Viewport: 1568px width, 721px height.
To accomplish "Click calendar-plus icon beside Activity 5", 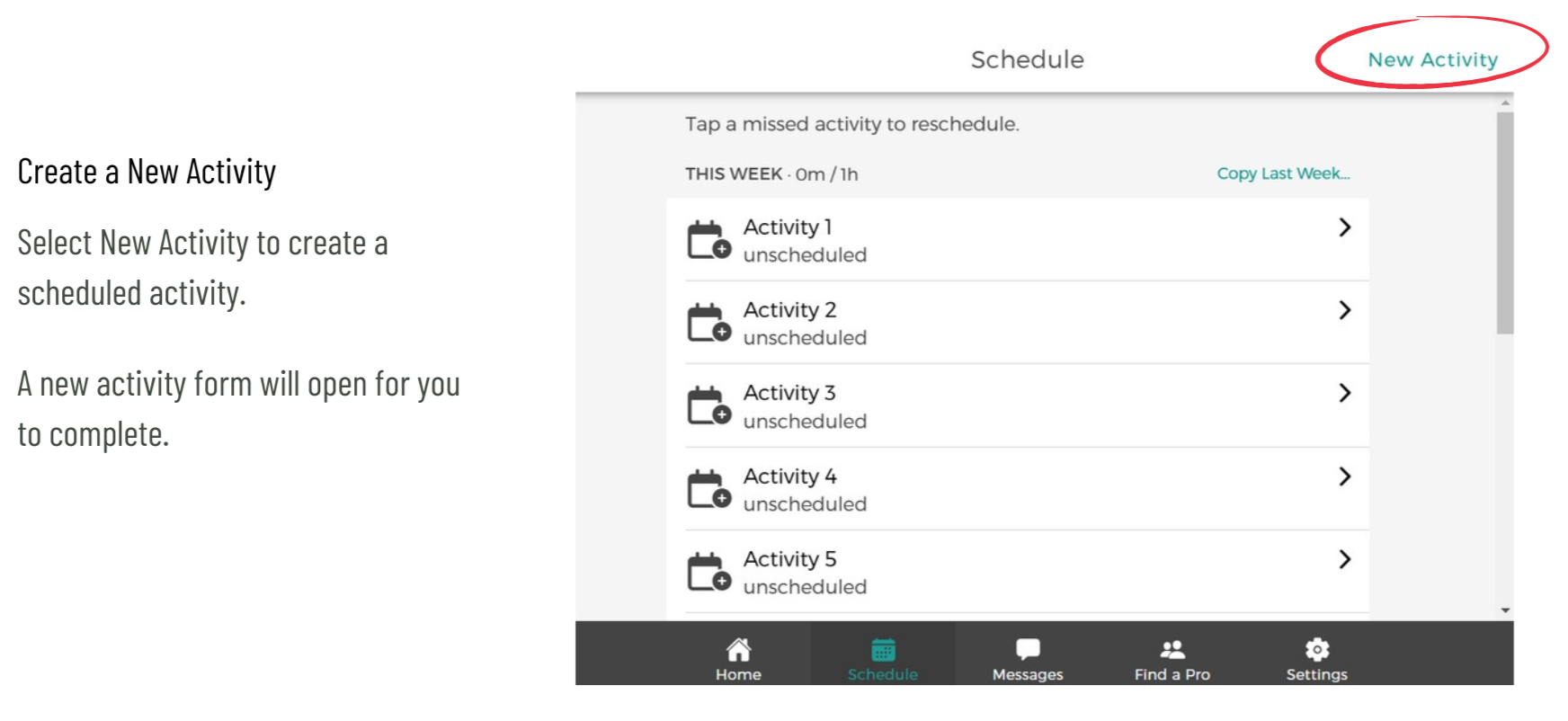I will pos(709,572).
